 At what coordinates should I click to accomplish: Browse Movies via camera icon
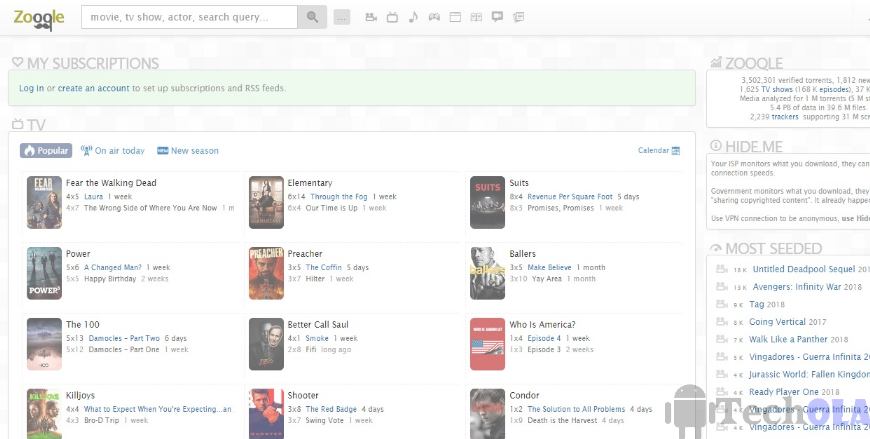coord(371,17)
